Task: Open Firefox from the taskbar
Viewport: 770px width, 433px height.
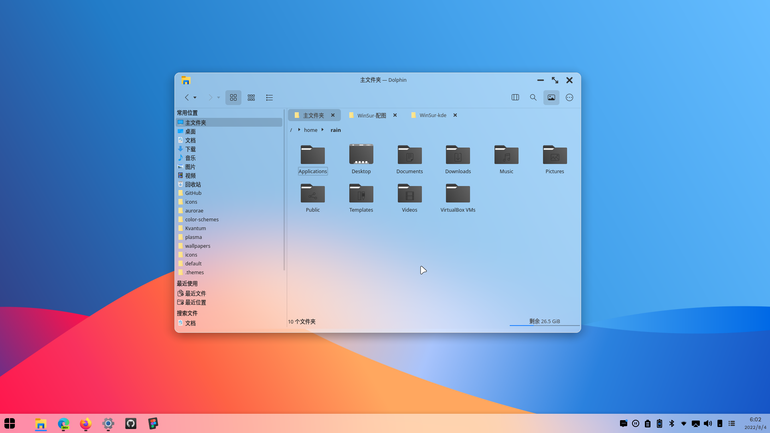Action: [x=85, y=424]
